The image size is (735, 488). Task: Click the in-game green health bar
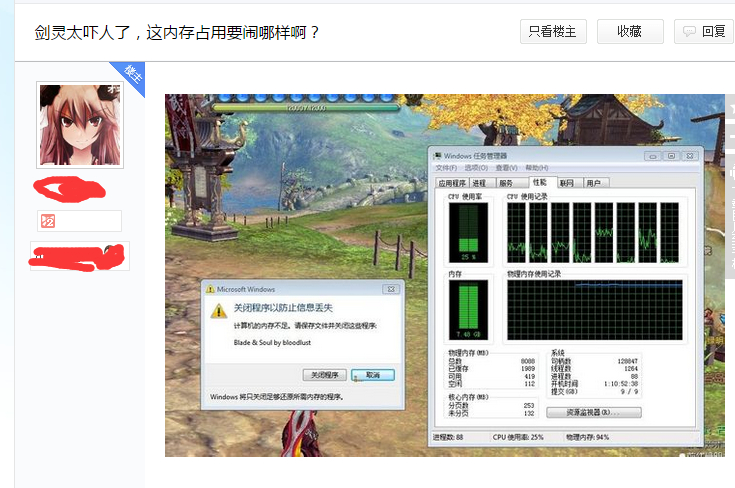click(x=306, y=108)
